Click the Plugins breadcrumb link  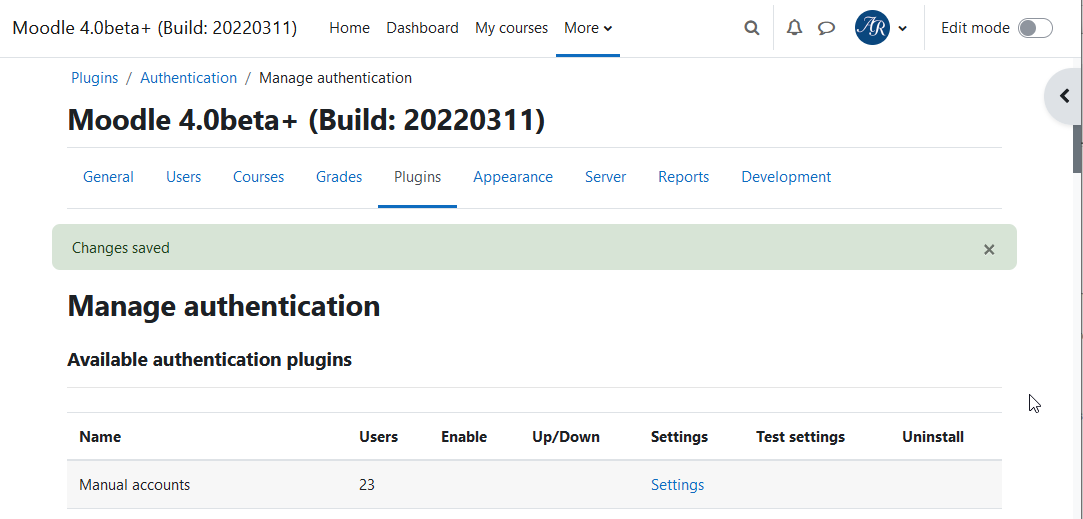pos(95,78)
